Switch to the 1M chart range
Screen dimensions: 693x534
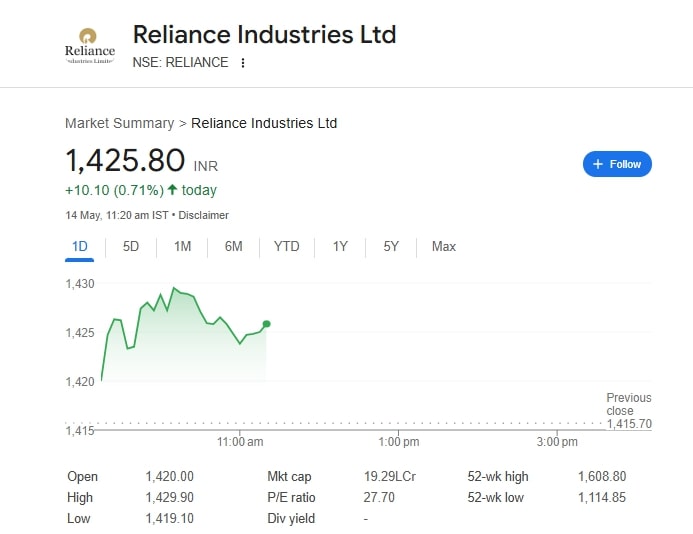point(182,246)
